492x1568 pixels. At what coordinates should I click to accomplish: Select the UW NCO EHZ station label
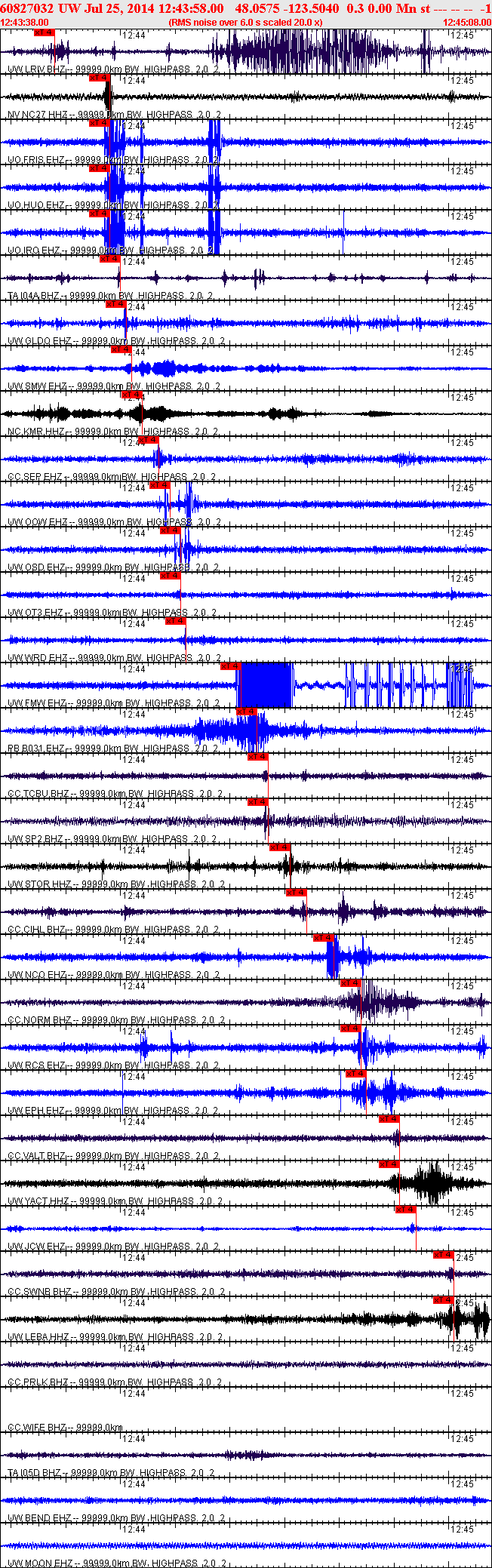(37, 975)
